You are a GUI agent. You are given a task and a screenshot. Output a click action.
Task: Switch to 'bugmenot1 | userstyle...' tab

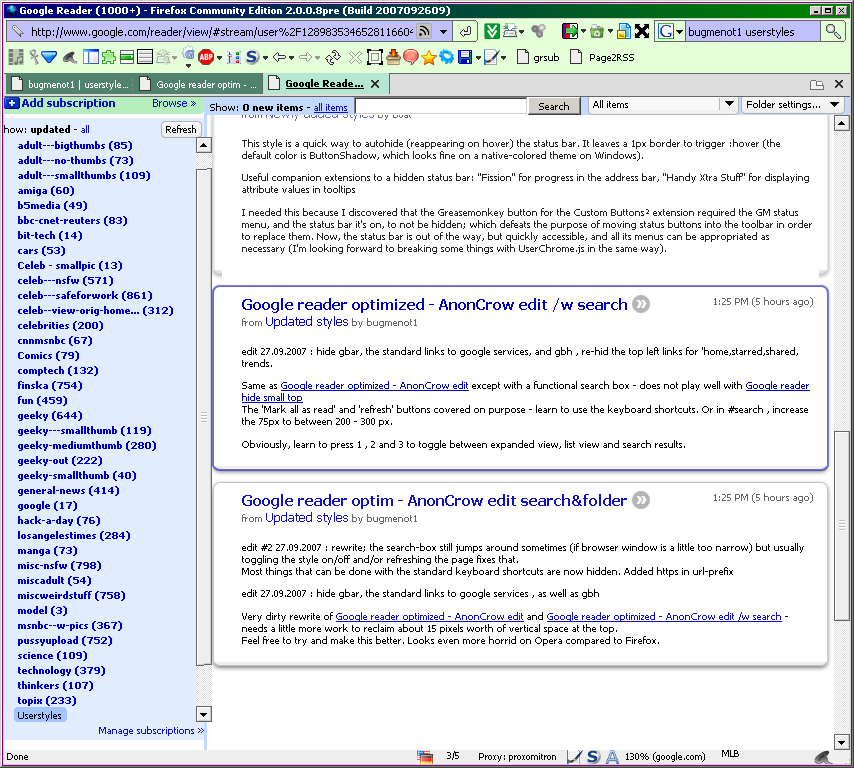[x=70, y=84]
